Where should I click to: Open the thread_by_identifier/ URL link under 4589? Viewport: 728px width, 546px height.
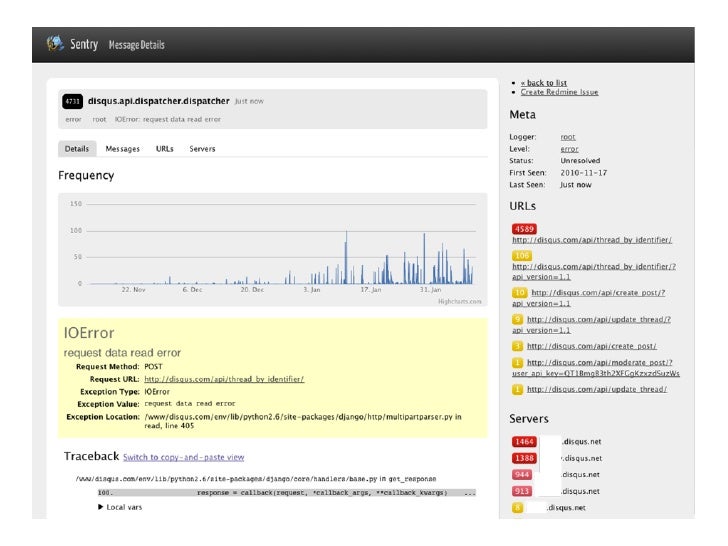pyautogui.click(x=592, y=240)
